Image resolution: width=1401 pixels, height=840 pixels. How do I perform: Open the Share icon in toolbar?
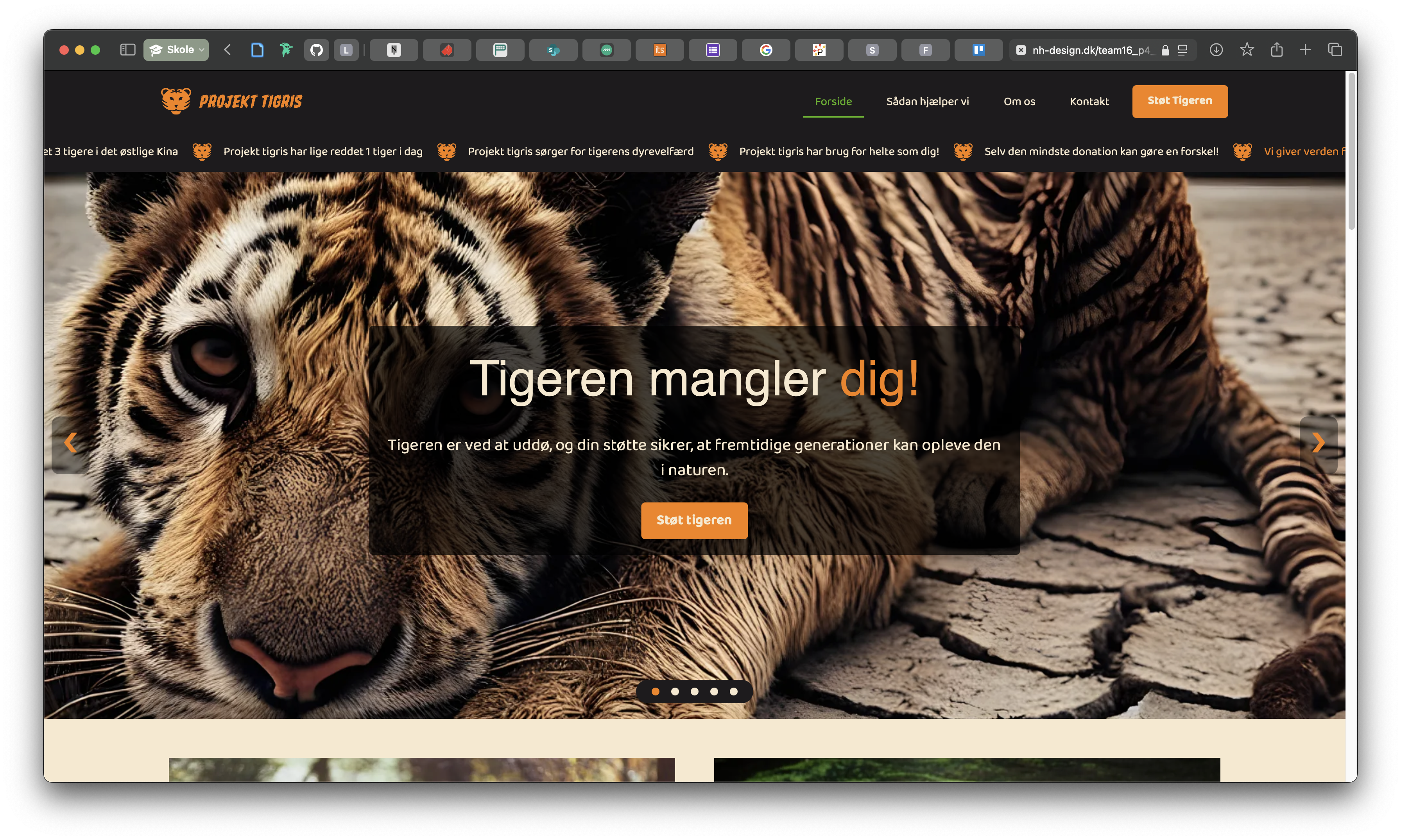1276,50
